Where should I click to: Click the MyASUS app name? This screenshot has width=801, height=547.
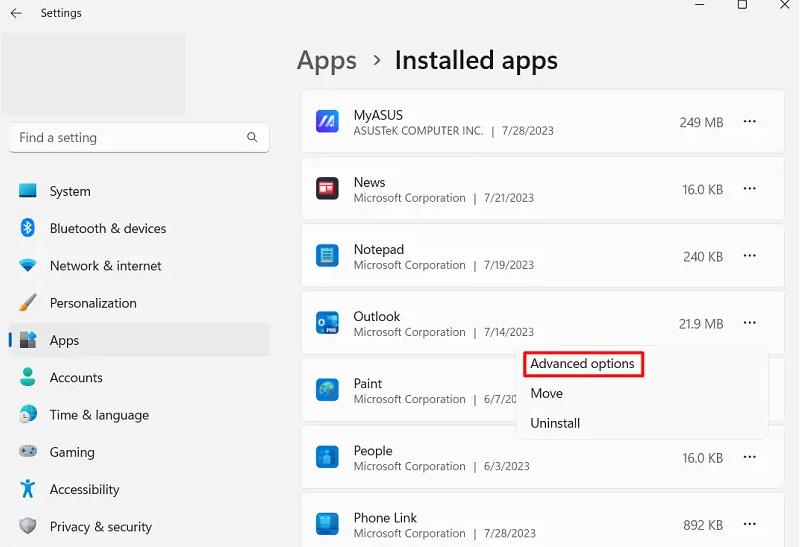pyautogui.click(x=378, y=115)
